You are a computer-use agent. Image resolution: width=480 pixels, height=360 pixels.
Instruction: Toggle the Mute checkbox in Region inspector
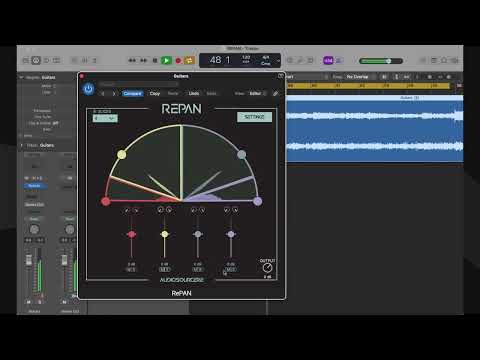[55, 86]
